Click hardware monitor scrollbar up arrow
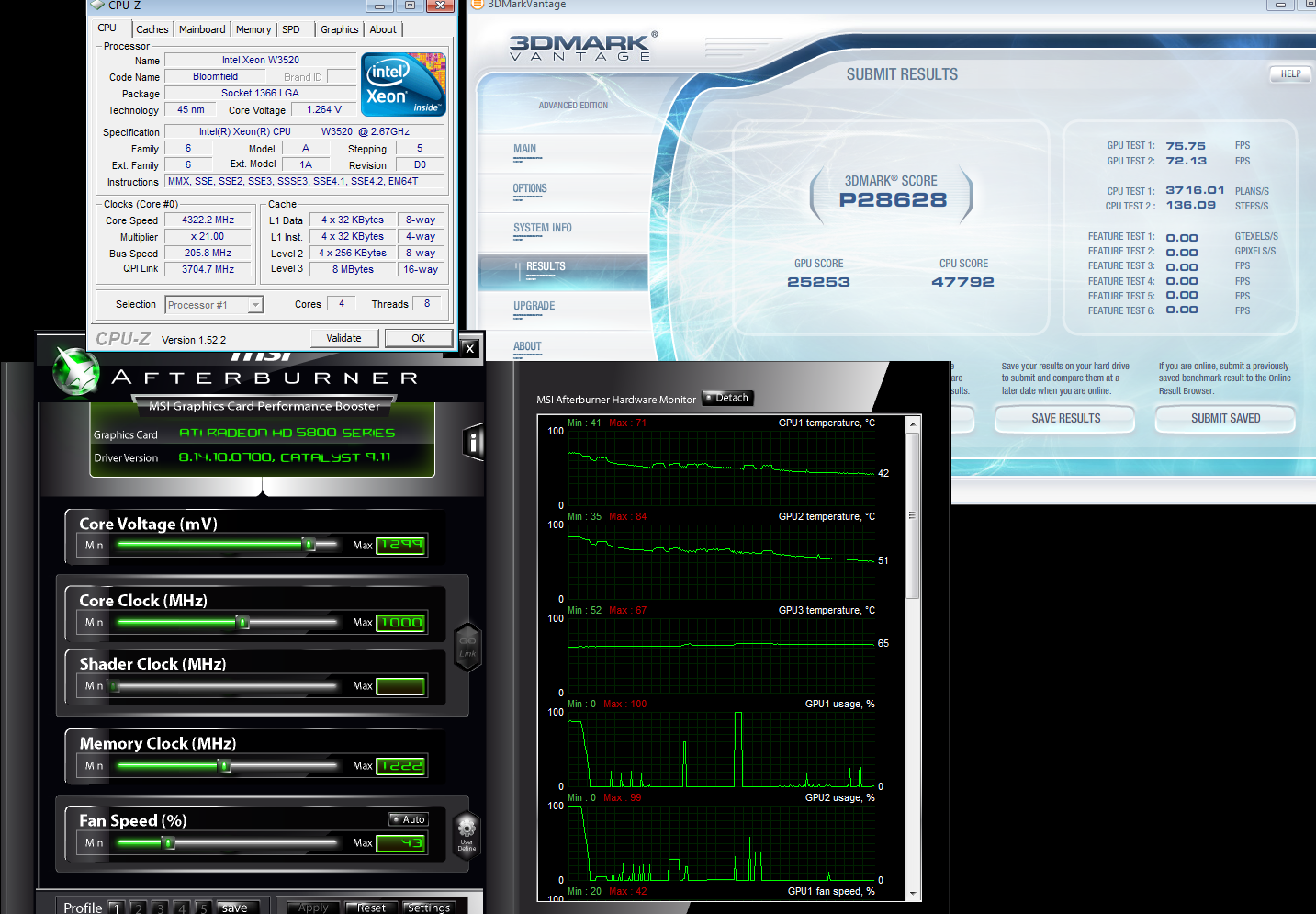The width and height of the screenshot is (1316, 914). coord(912,424)
